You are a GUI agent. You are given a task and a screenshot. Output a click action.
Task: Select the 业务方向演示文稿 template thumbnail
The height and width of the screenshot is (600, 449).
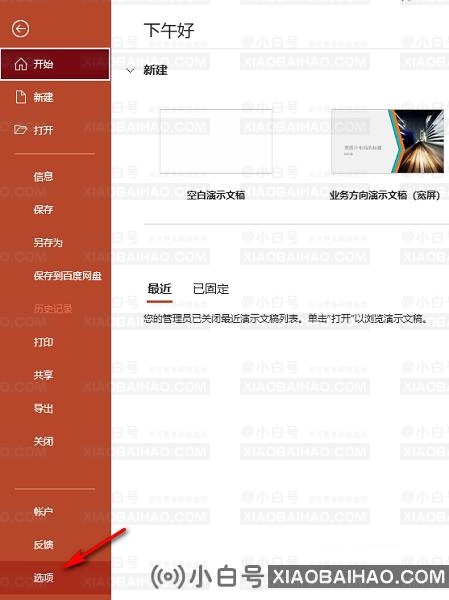(387, 141)
